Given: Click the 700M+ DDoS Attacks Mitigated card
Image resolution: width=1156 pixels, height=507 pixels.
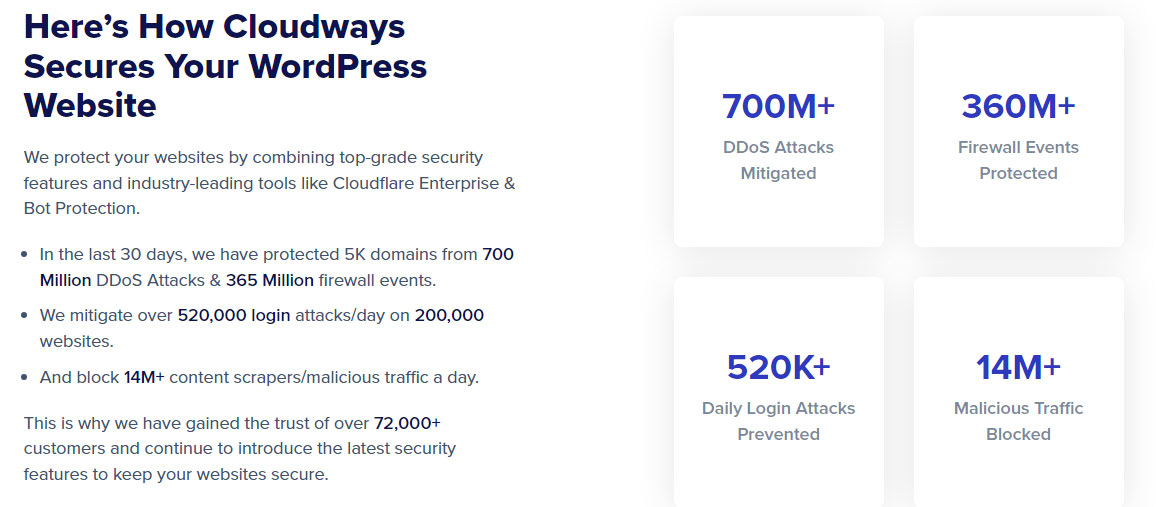Looking at the screenshot, I should tap(779, 131).
